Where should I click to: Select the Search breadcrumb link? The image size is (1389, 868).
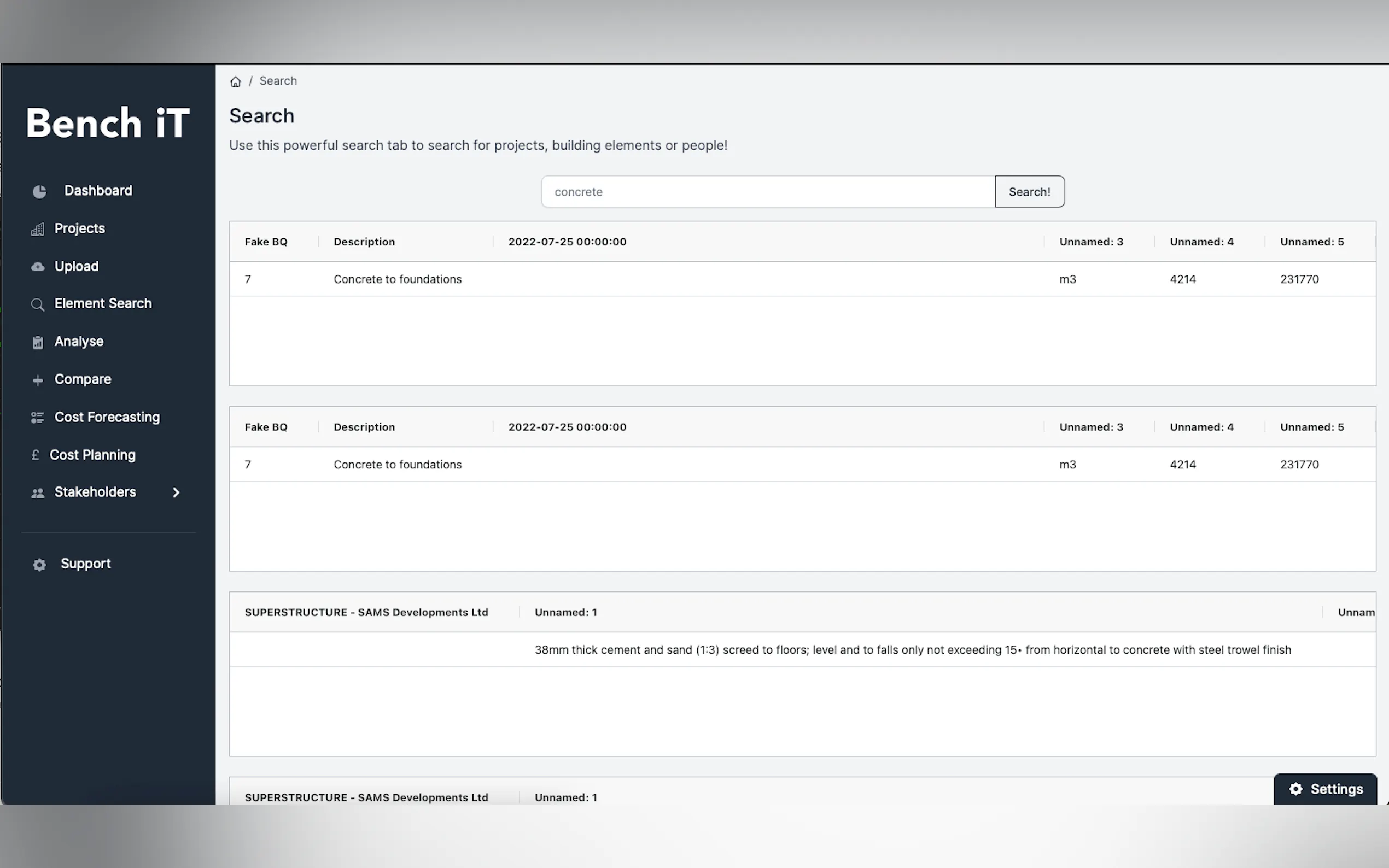pos(278,81)
